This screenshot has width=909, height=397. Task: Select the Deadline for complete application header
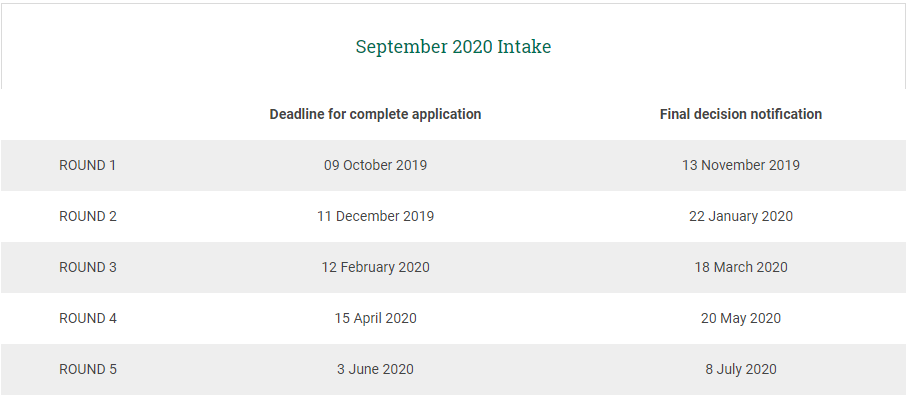point(375,114)
